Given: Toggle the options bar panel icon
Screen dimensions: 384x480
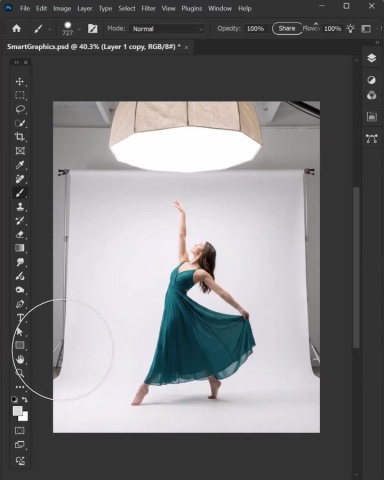Looking at the screenshot, I should click(366, 29).
